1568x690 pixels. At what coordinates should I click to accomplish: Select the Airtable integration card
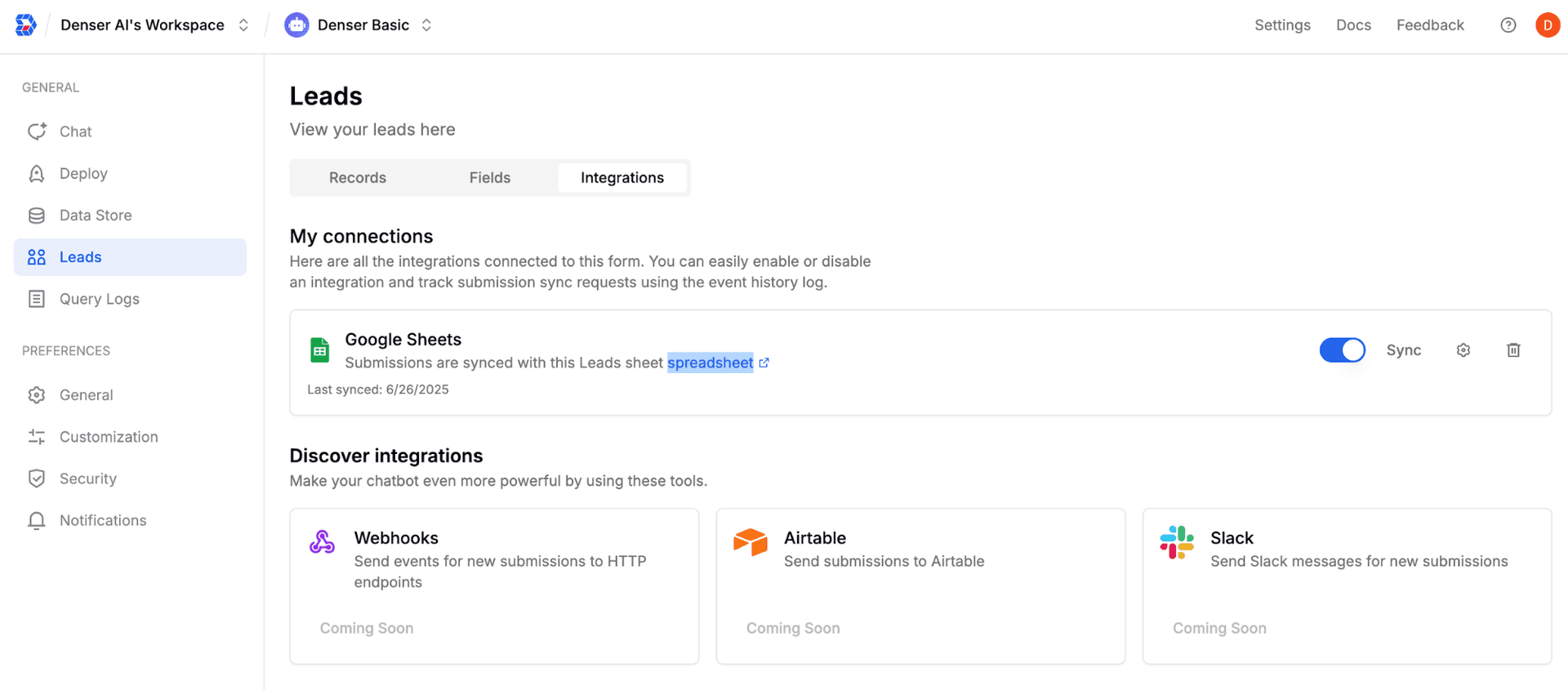point(920,585)
